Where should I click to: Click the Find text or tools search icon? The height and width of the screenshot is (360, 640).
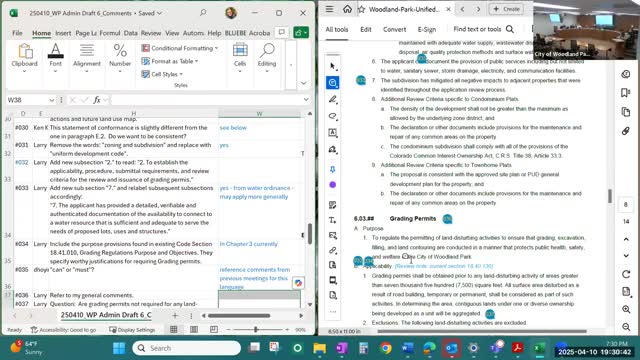510,29
